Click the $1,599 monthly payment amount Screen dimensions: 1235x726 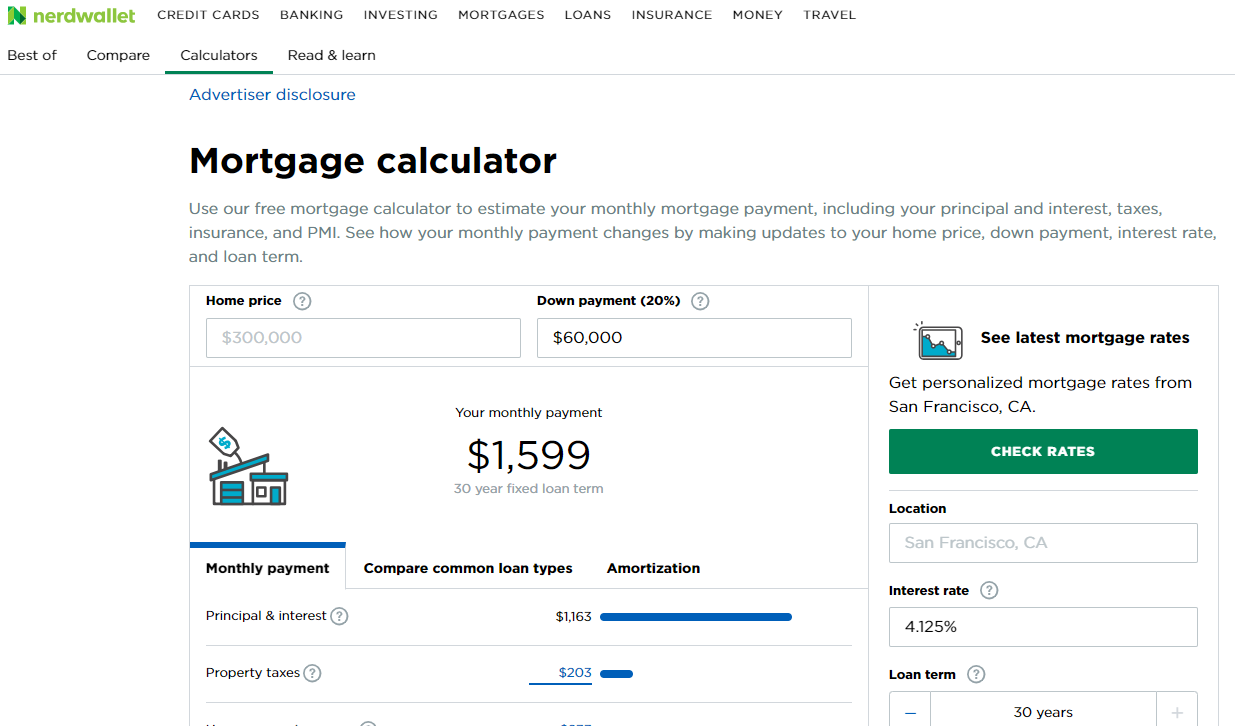pos(529,455)
